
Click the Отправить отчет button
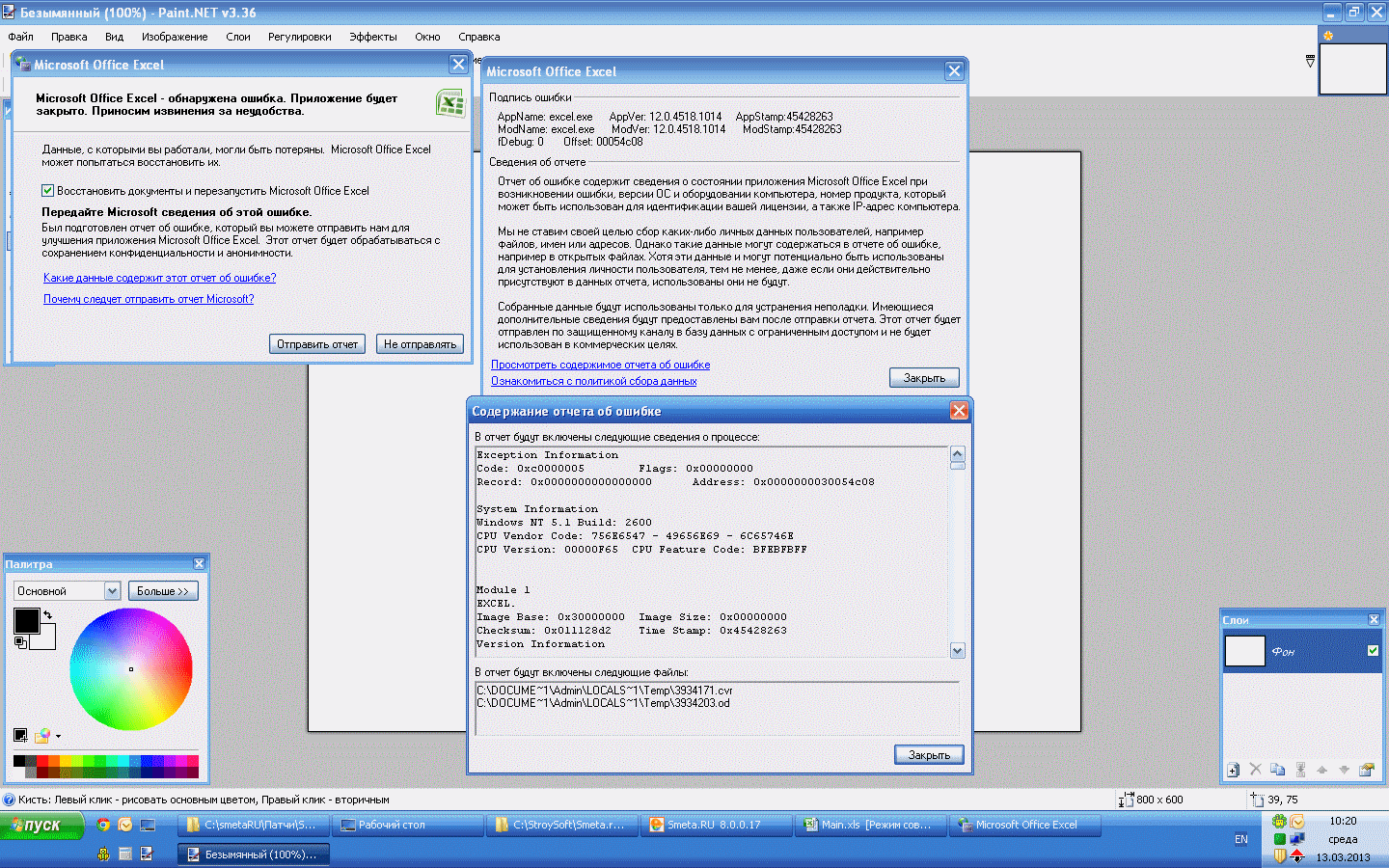(317, 344)
